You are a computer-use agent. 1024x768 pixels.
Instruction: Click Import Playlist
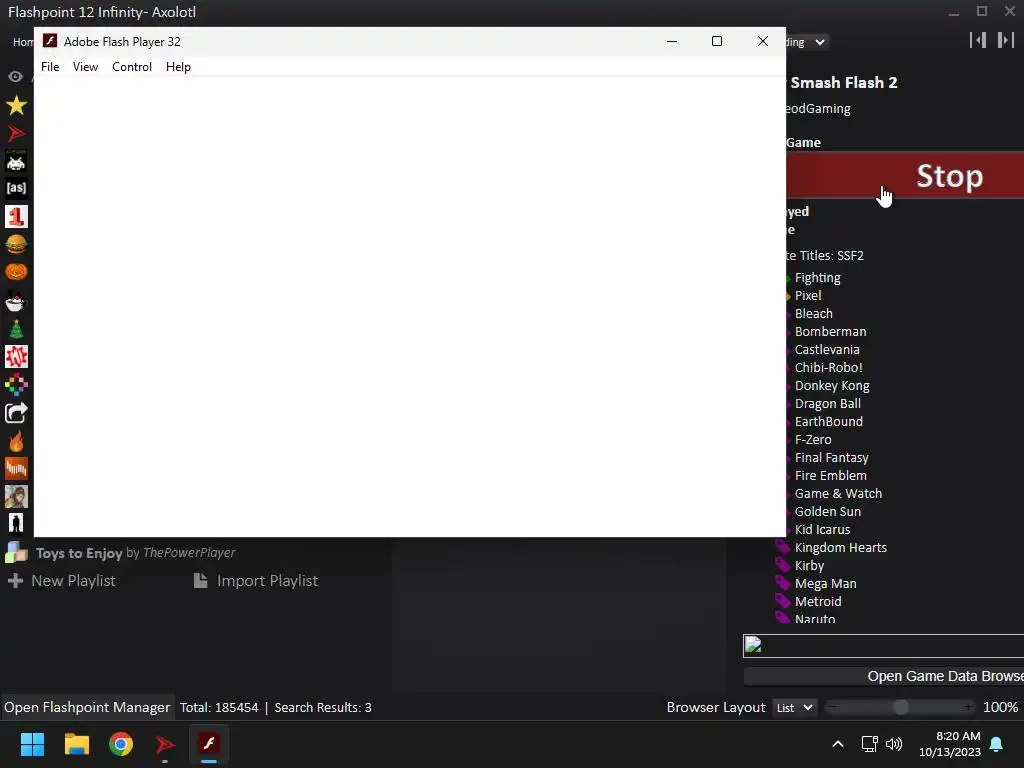tap(256, 581)
